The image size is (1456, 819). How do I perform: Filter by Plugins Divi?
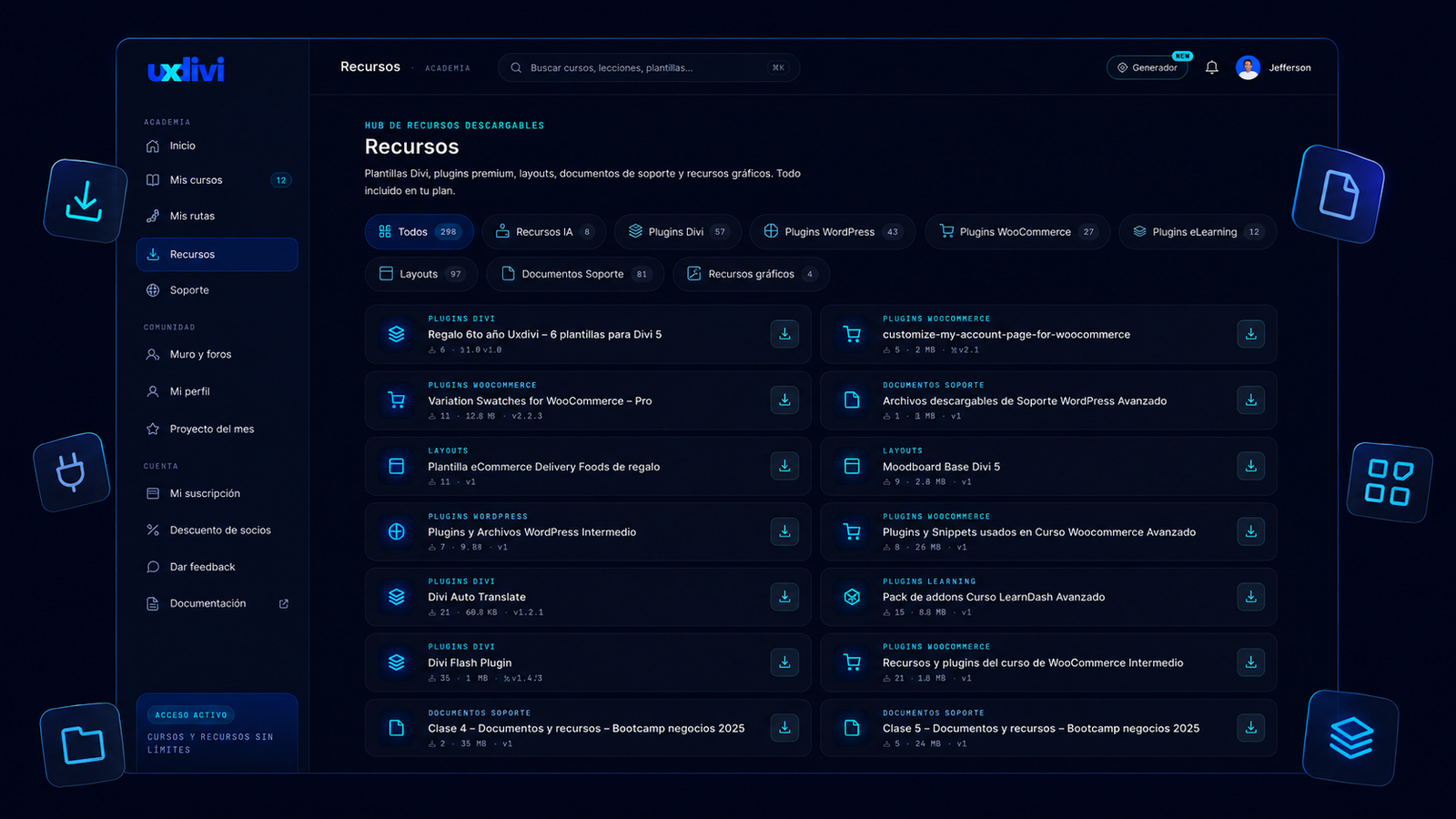coord(678,232)
